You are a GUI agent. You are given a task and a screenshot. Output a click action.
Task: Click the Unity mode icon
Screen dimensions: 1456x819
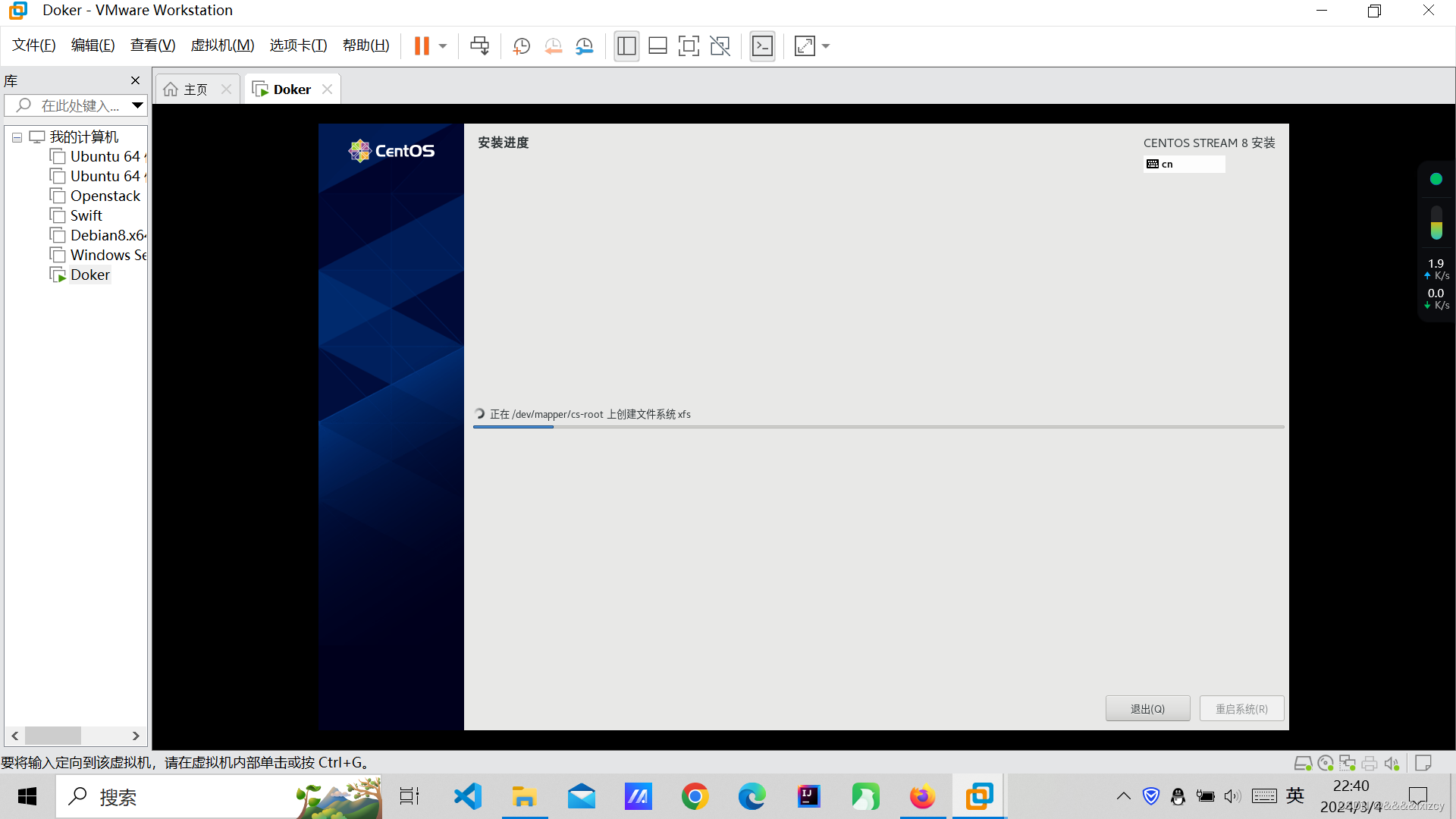coord(720,46)
